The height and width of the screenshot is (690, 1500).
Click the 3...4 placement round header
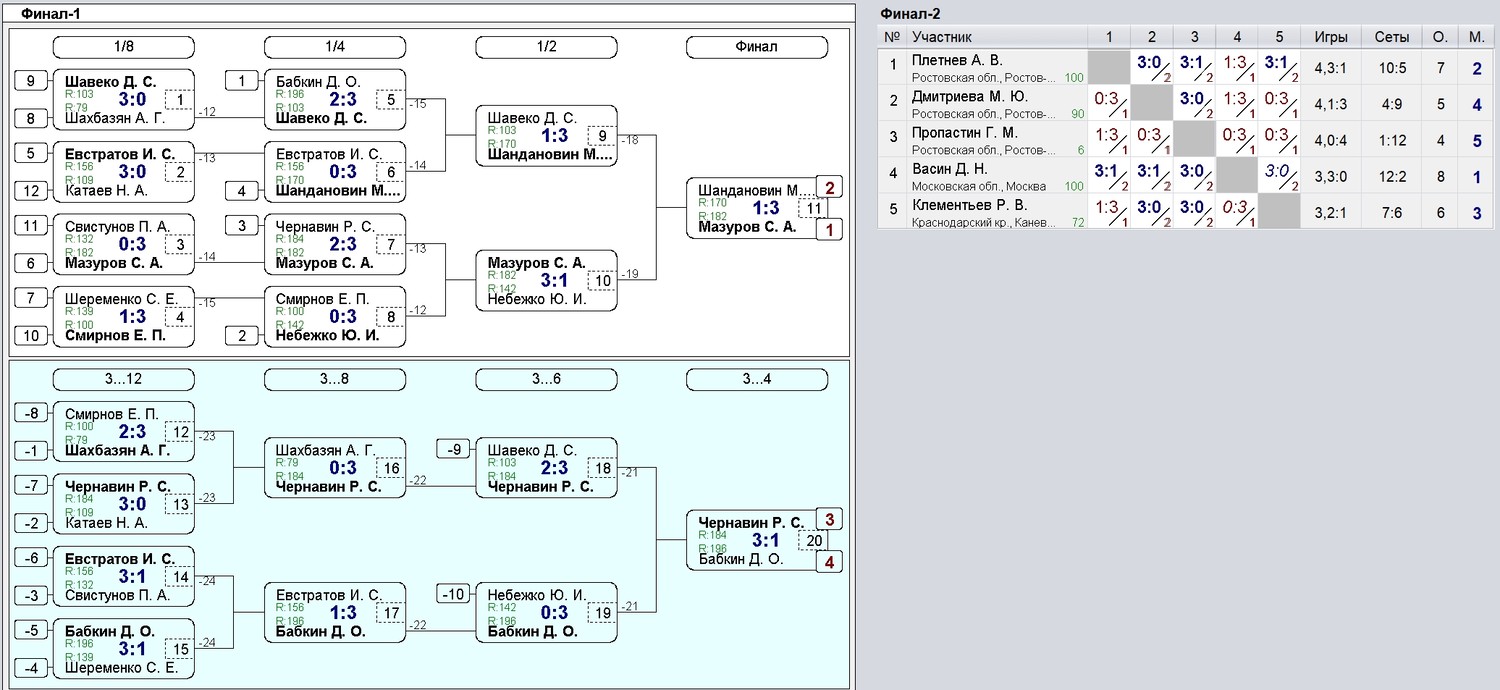click(757, 379)
